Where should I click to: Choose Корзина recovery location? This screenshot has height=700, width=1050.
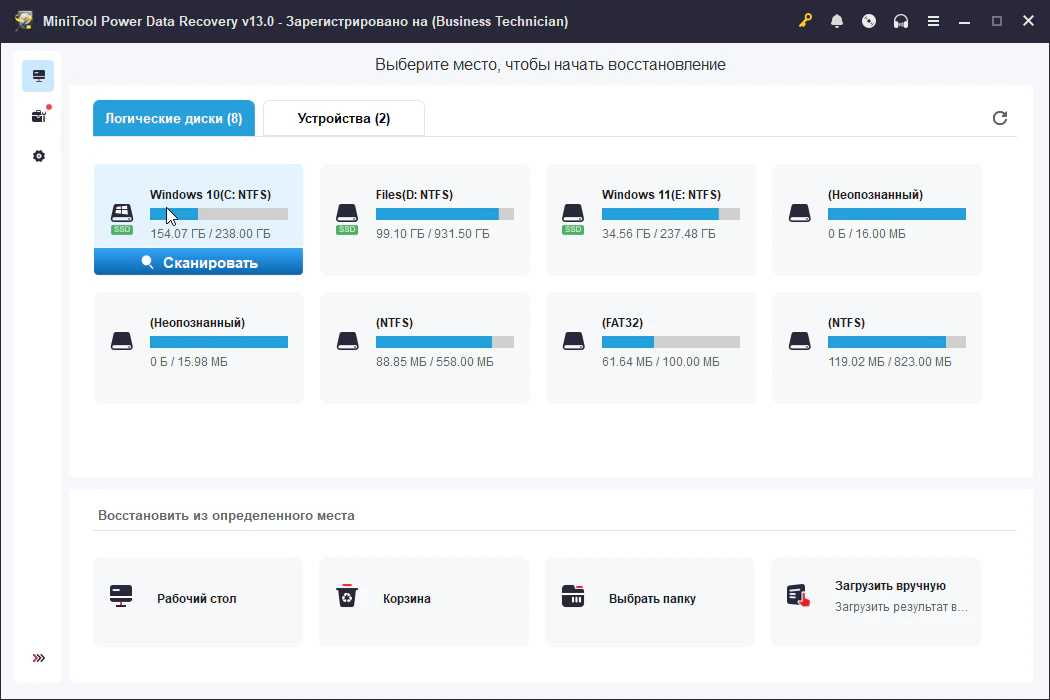pos(425,602)
